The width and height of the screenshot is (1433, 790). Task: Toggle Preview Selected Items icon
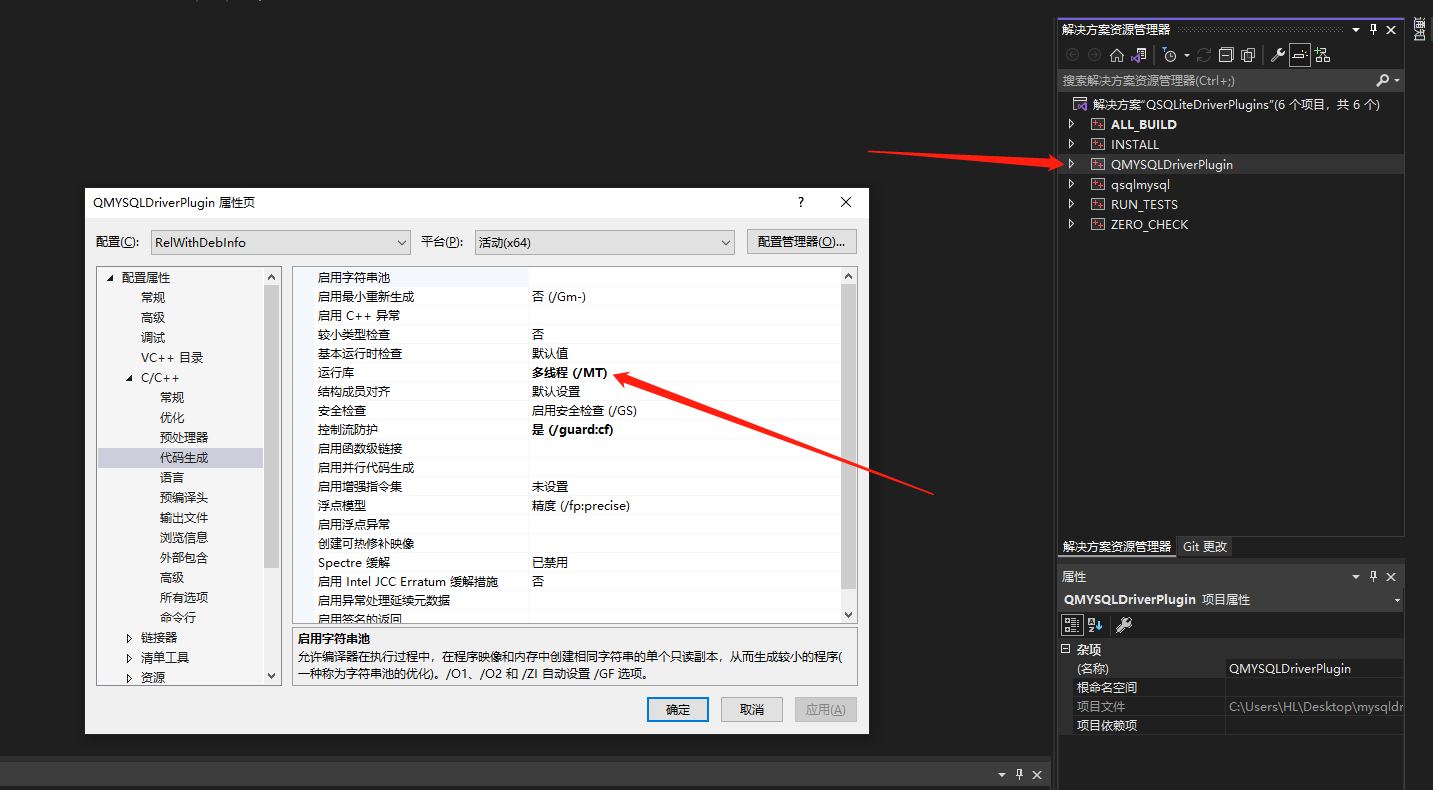[1248, 55]
